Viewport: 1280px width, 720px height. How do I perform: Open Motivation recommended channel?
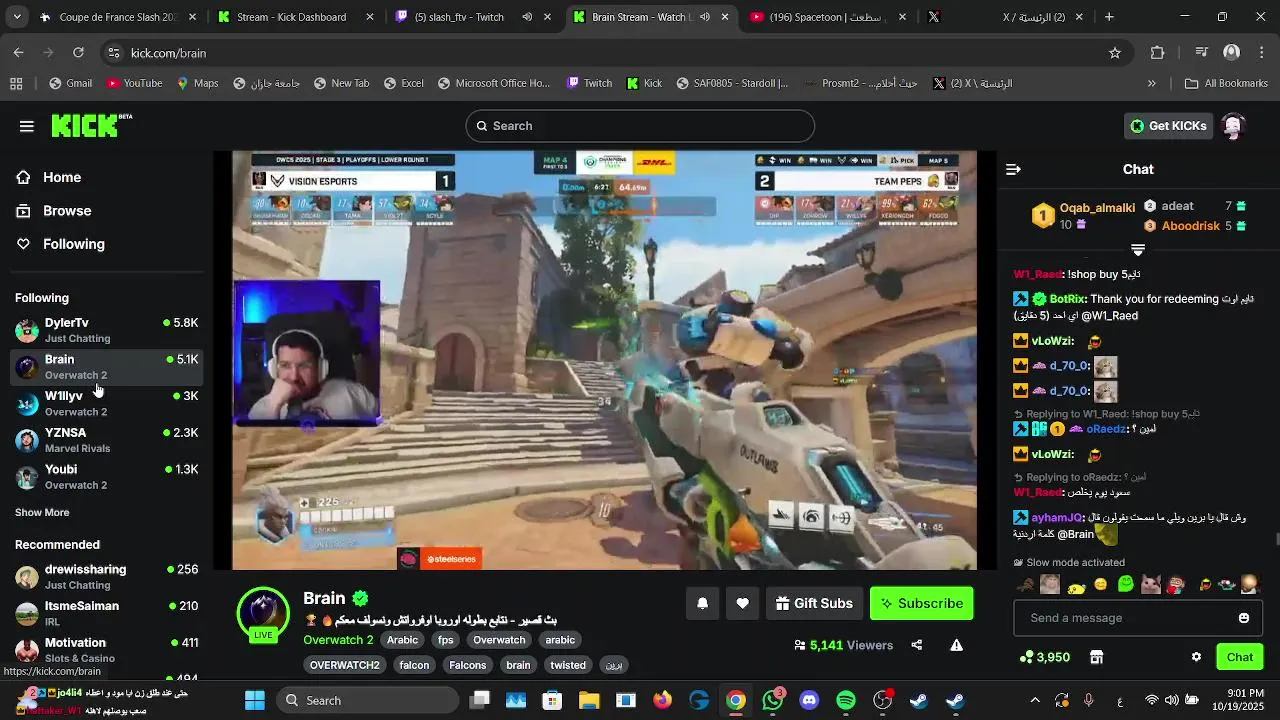tap(106, 650)
